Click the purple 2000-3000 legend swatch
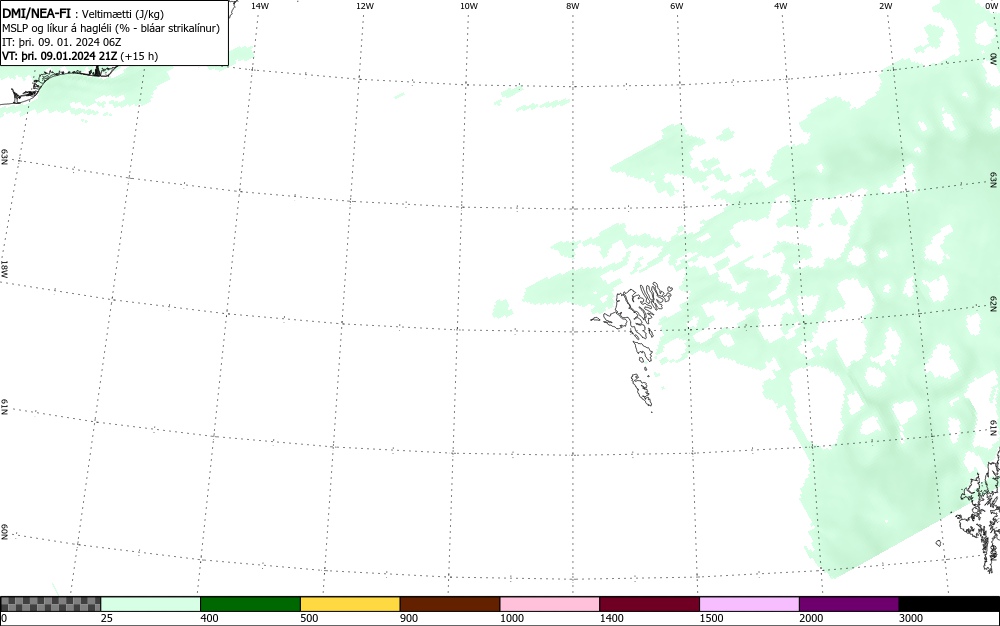 click(849, 604)
